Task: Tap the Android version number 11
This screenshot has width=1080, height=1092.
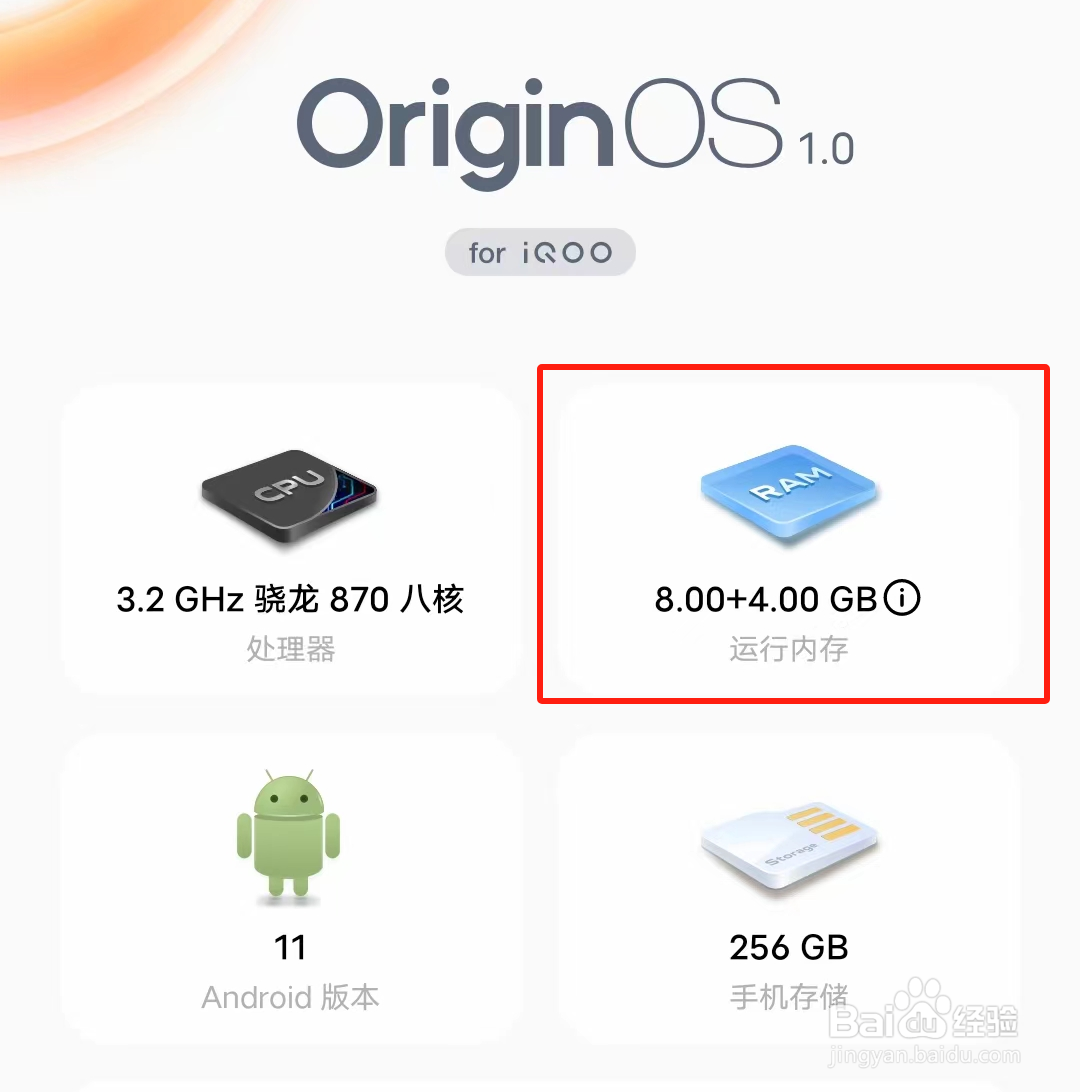Action: [290, 948]
